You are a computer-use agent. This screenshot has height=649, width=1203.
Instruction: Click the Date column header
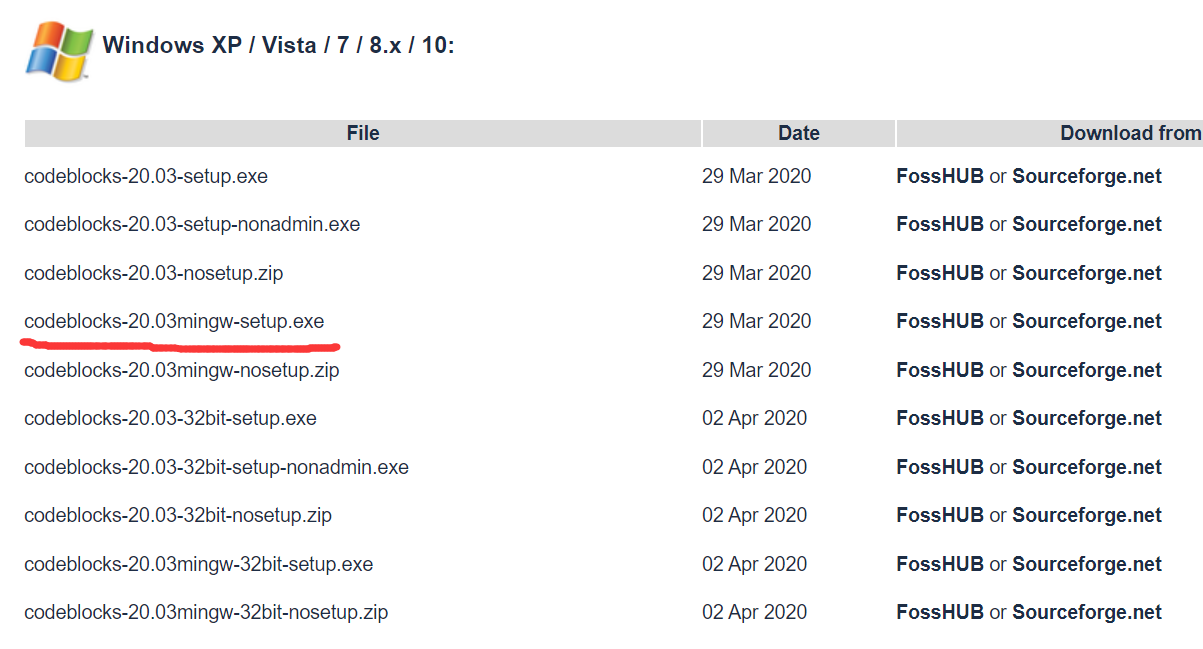798,133
